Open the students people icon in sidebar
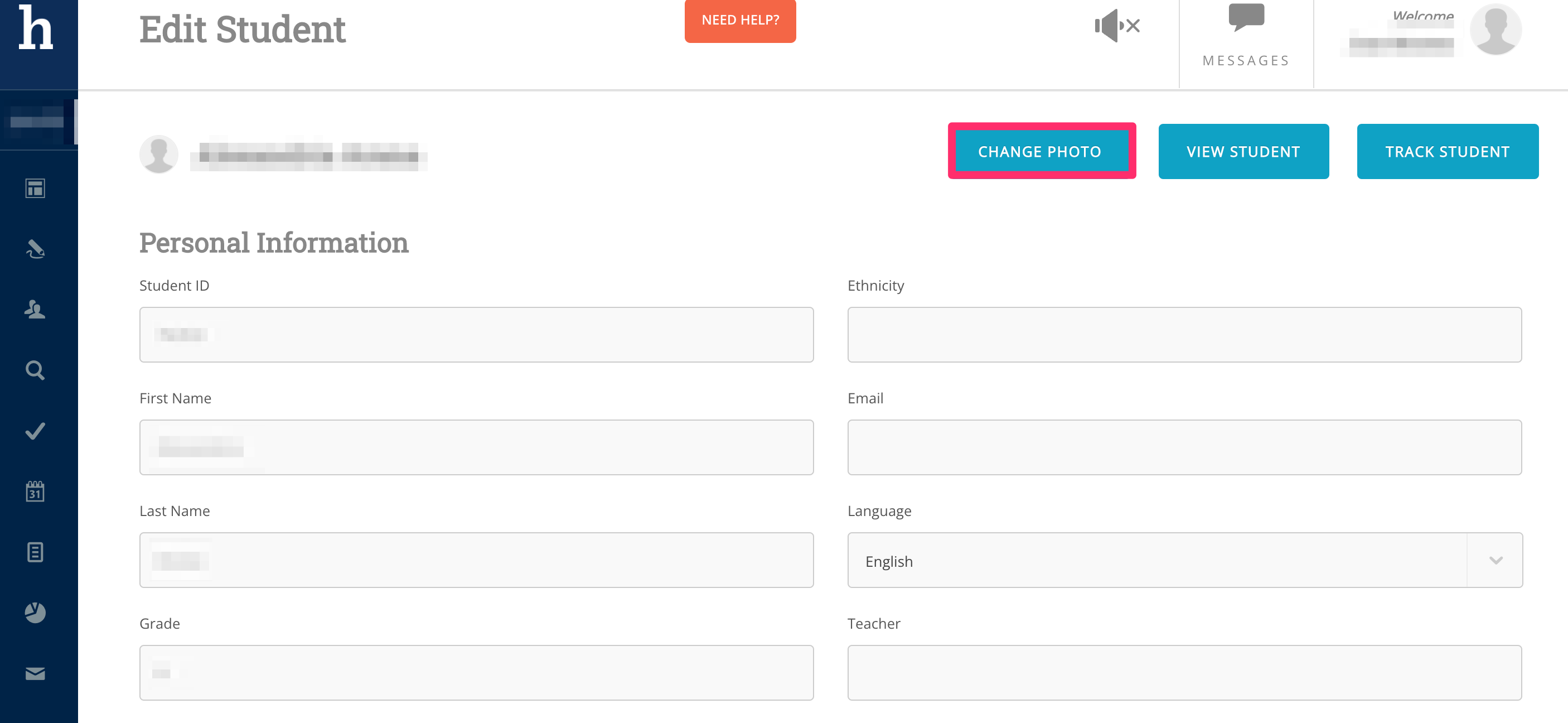The height and width of the screenshot is (723, 1568). pos(35,310)
